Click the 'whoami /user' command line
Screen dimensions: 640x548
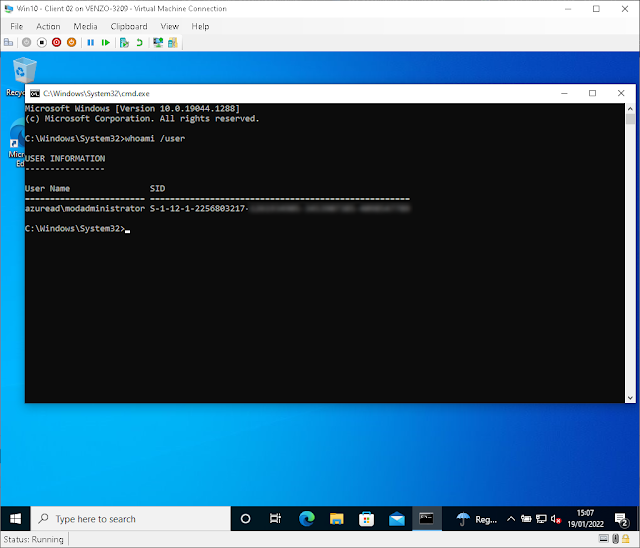pyautogui.click(x=105, y=139)
